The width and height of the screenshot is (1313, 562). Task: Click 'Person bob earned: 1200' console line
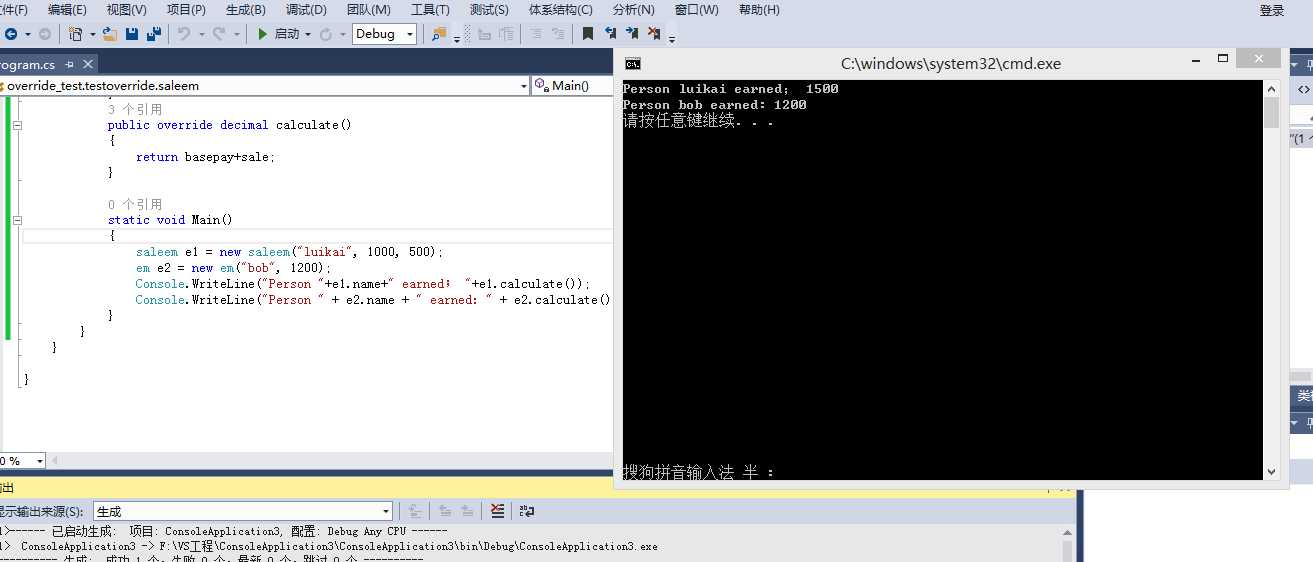[x=714, y=104]
